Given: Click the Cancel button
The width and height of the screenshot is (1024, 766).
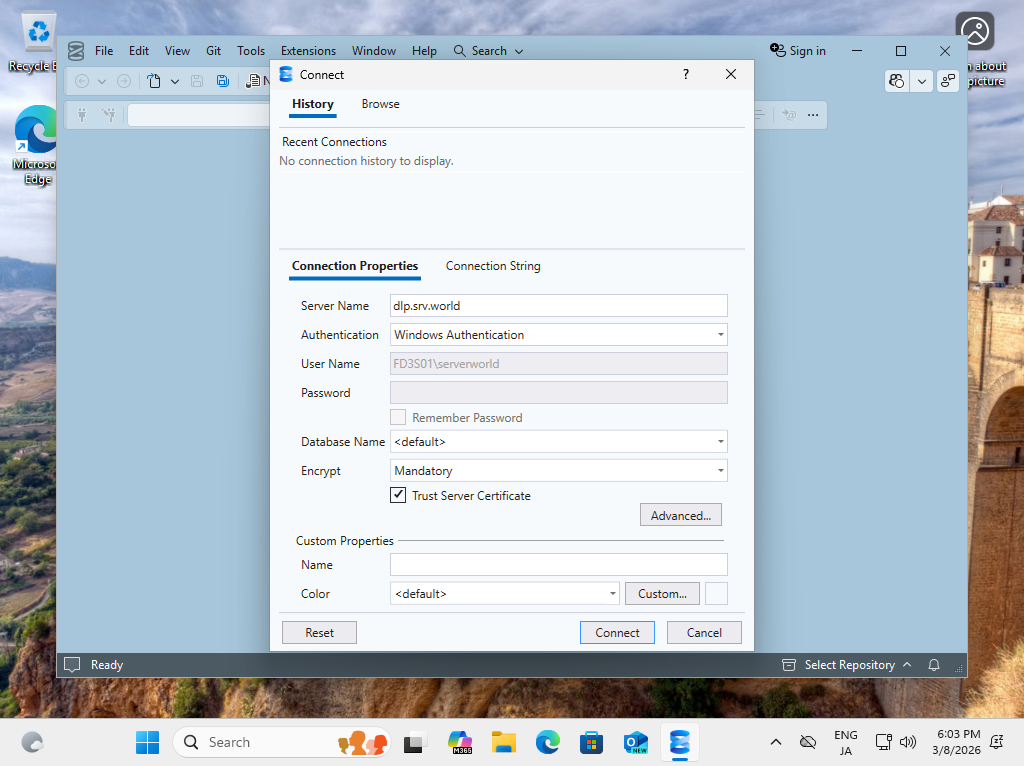Looking at the screenshot, I should click(x=704, y=632).
